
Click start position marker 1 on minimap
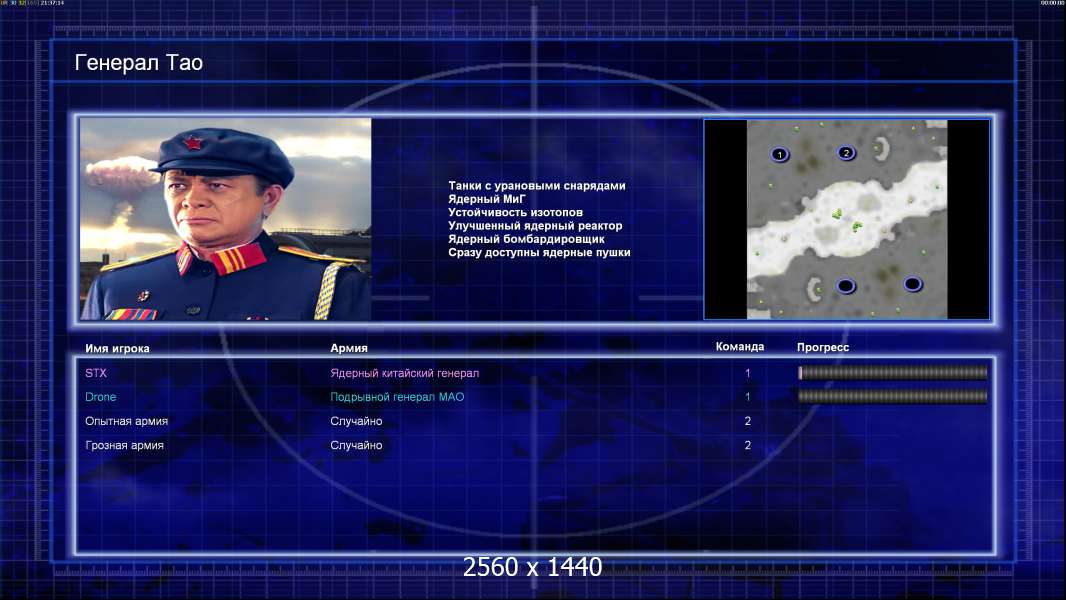pos(779,154)
